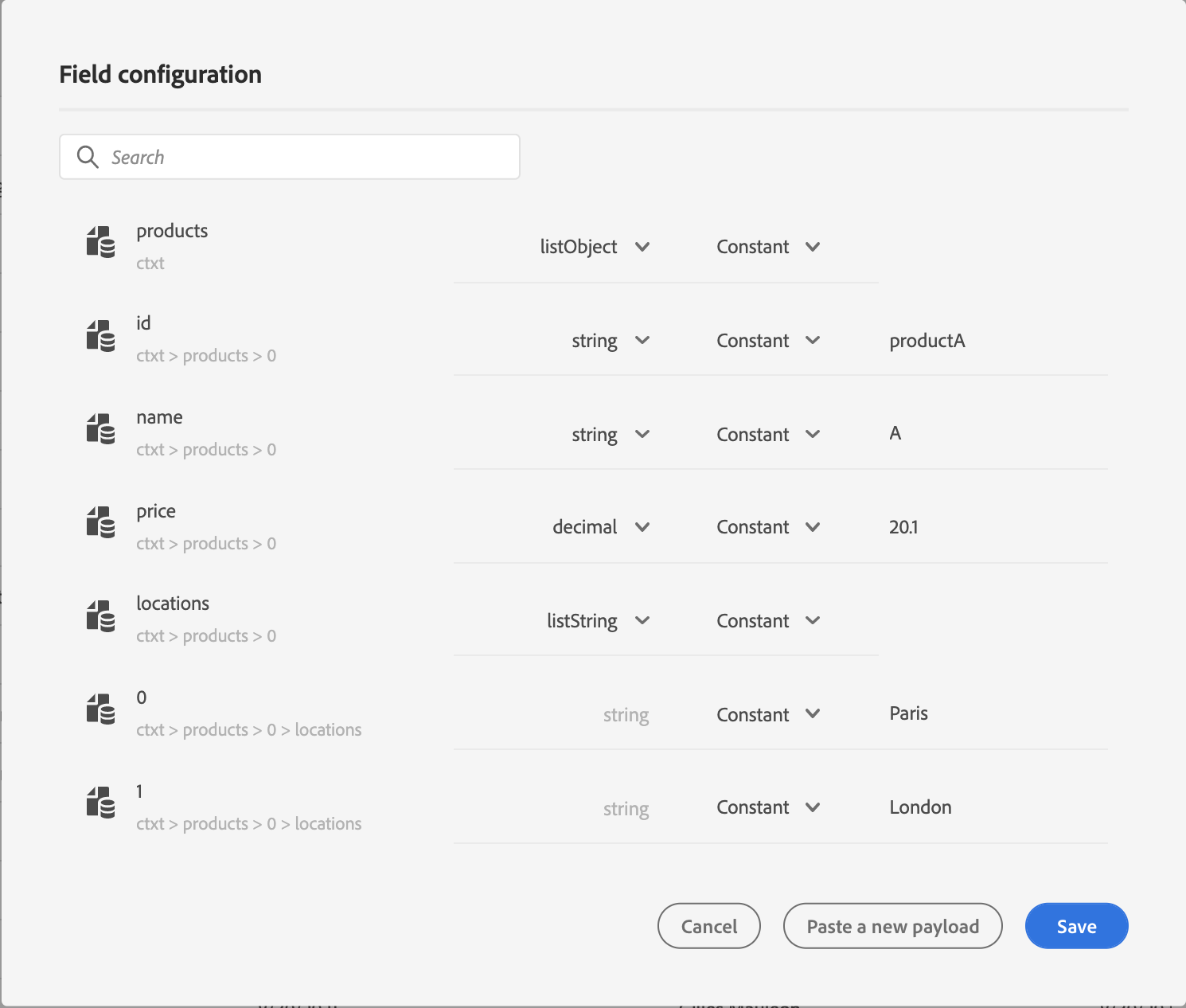1186x1008 pixels.
Task: Open the Constant dropdown for the id field
Action: (812, 341)
